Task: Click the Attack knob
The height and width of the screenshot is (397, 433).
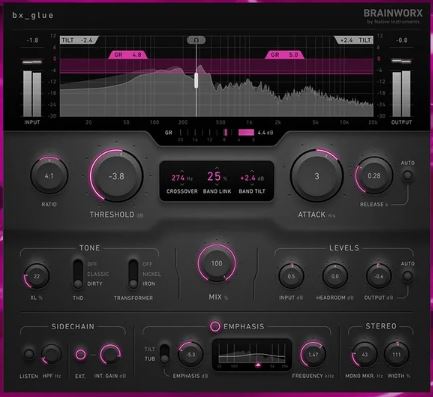Action: [316, 176]
